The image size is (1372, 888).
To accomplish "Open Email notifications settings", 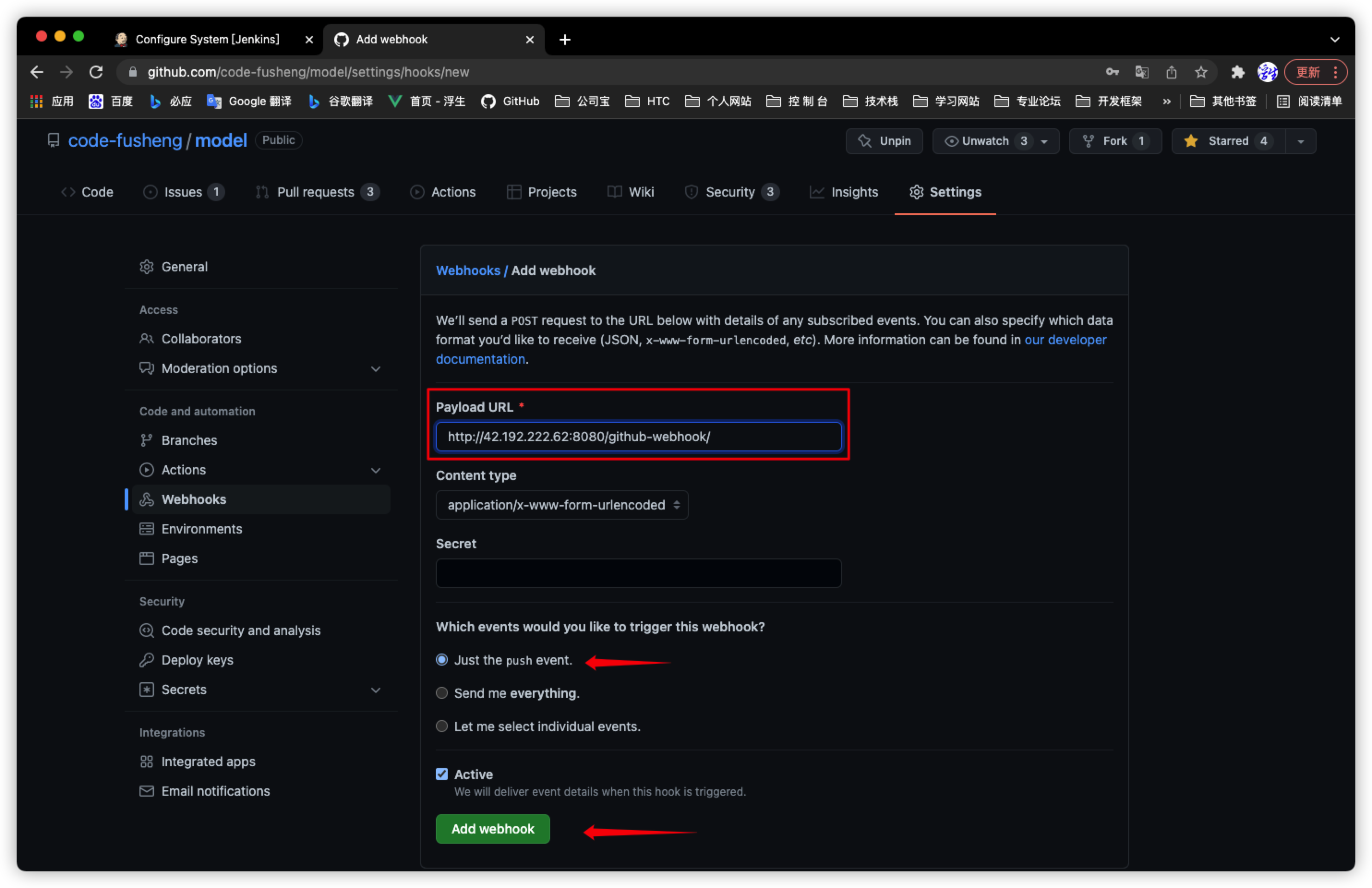I will [215, 791].
